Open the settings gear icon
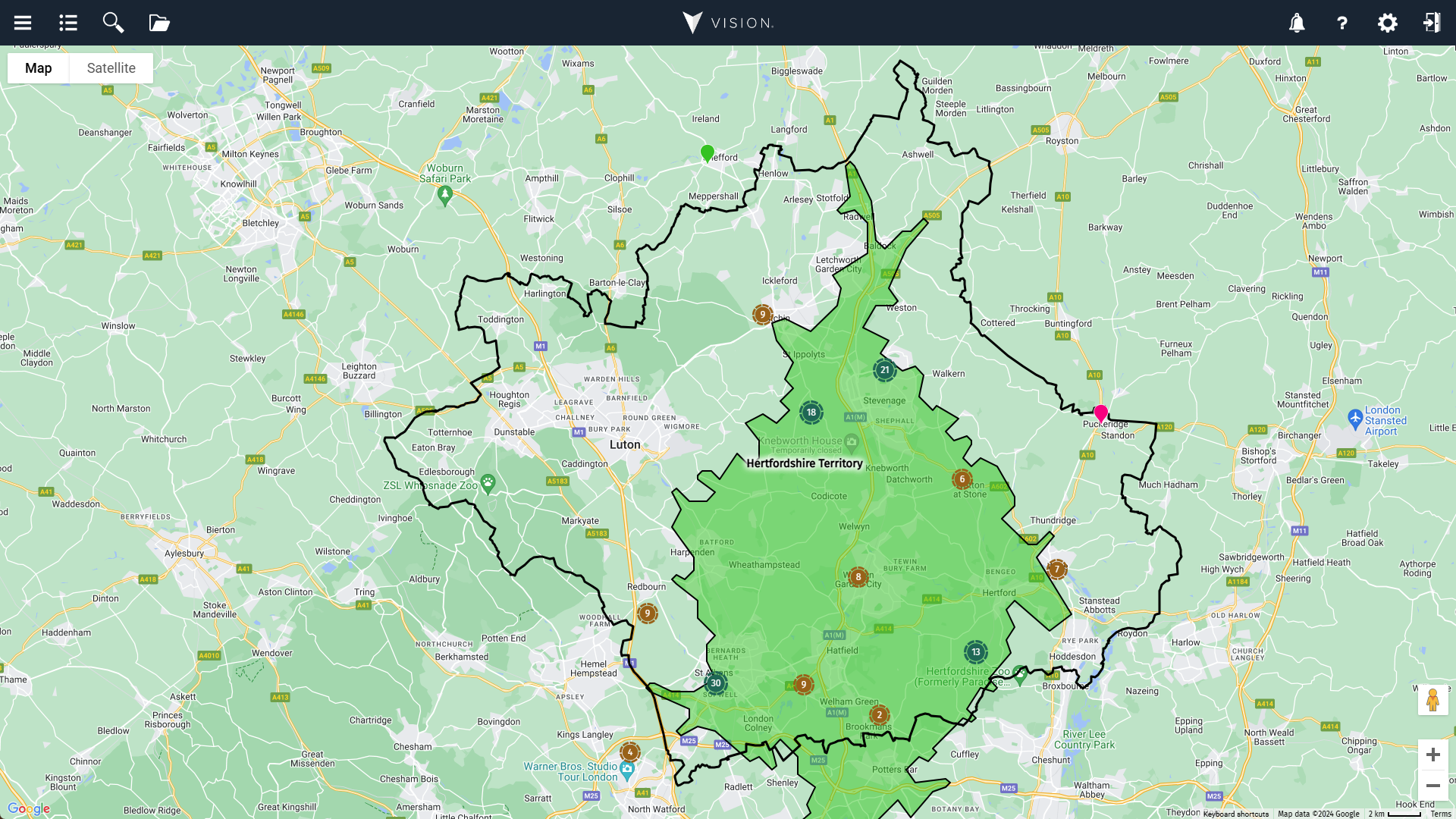This screenshot has width=1456, height=819. click(x=1388, y=23)
